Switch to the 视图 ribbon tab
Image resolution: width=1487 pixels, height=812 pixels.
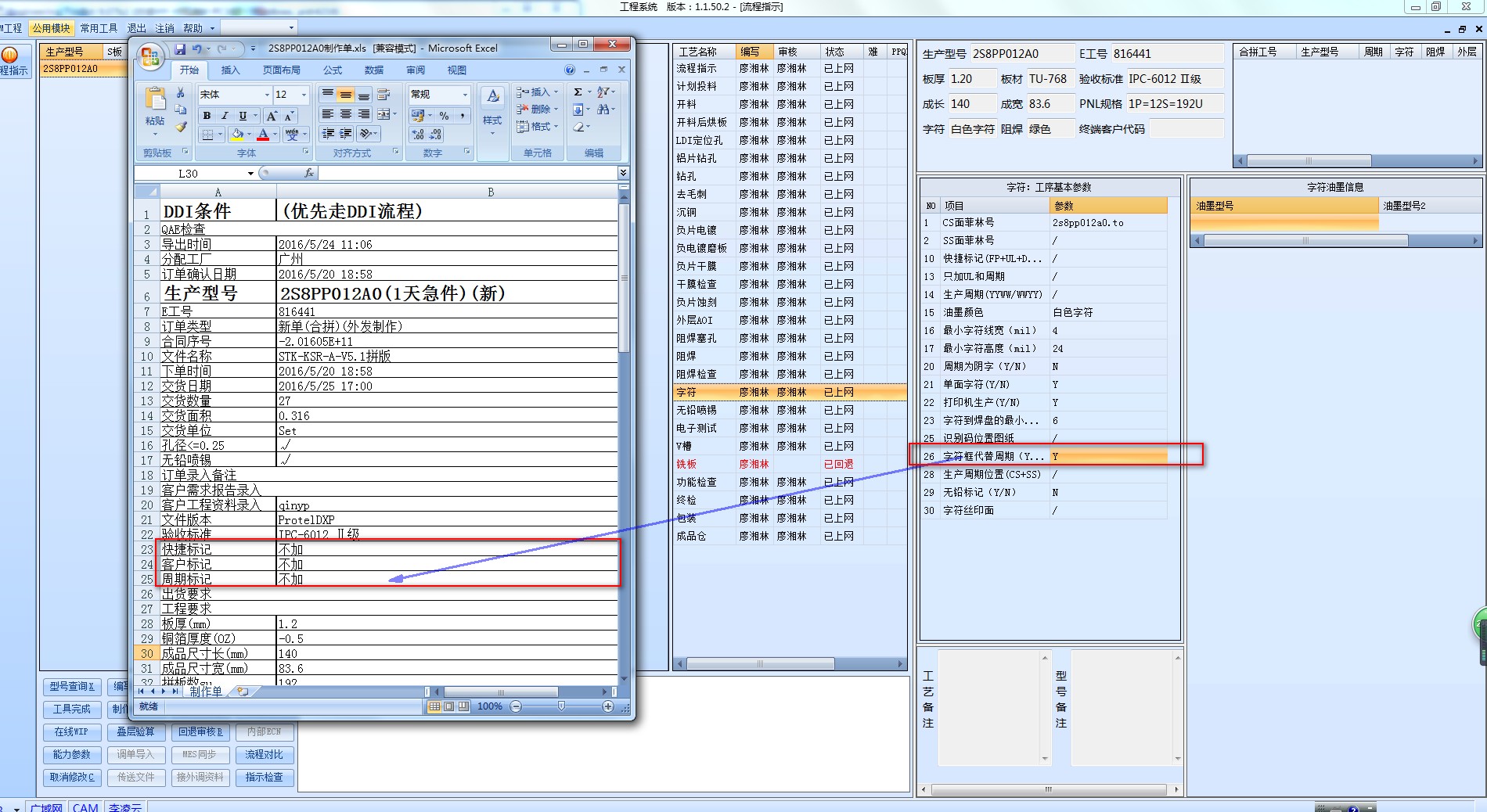(456, 70)
